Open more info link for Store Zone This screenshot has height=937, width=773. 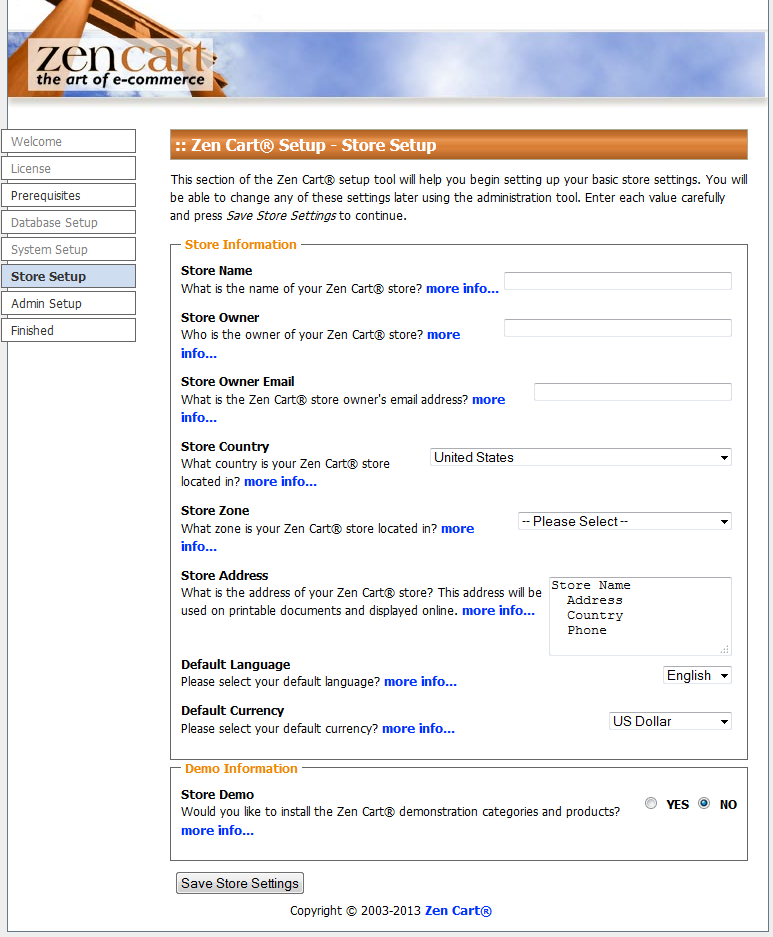458,529
